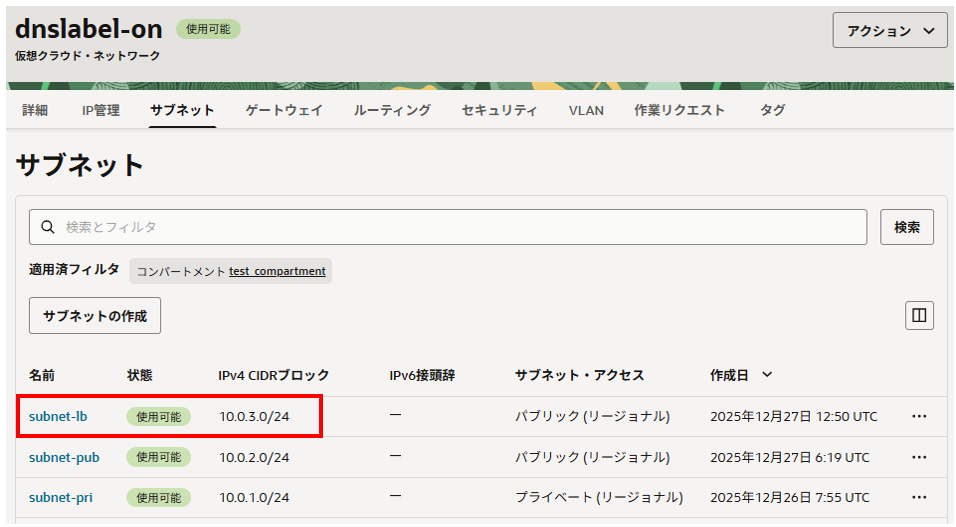
Task: Open the test_compartment filter chip
Action: click(277, 271)
